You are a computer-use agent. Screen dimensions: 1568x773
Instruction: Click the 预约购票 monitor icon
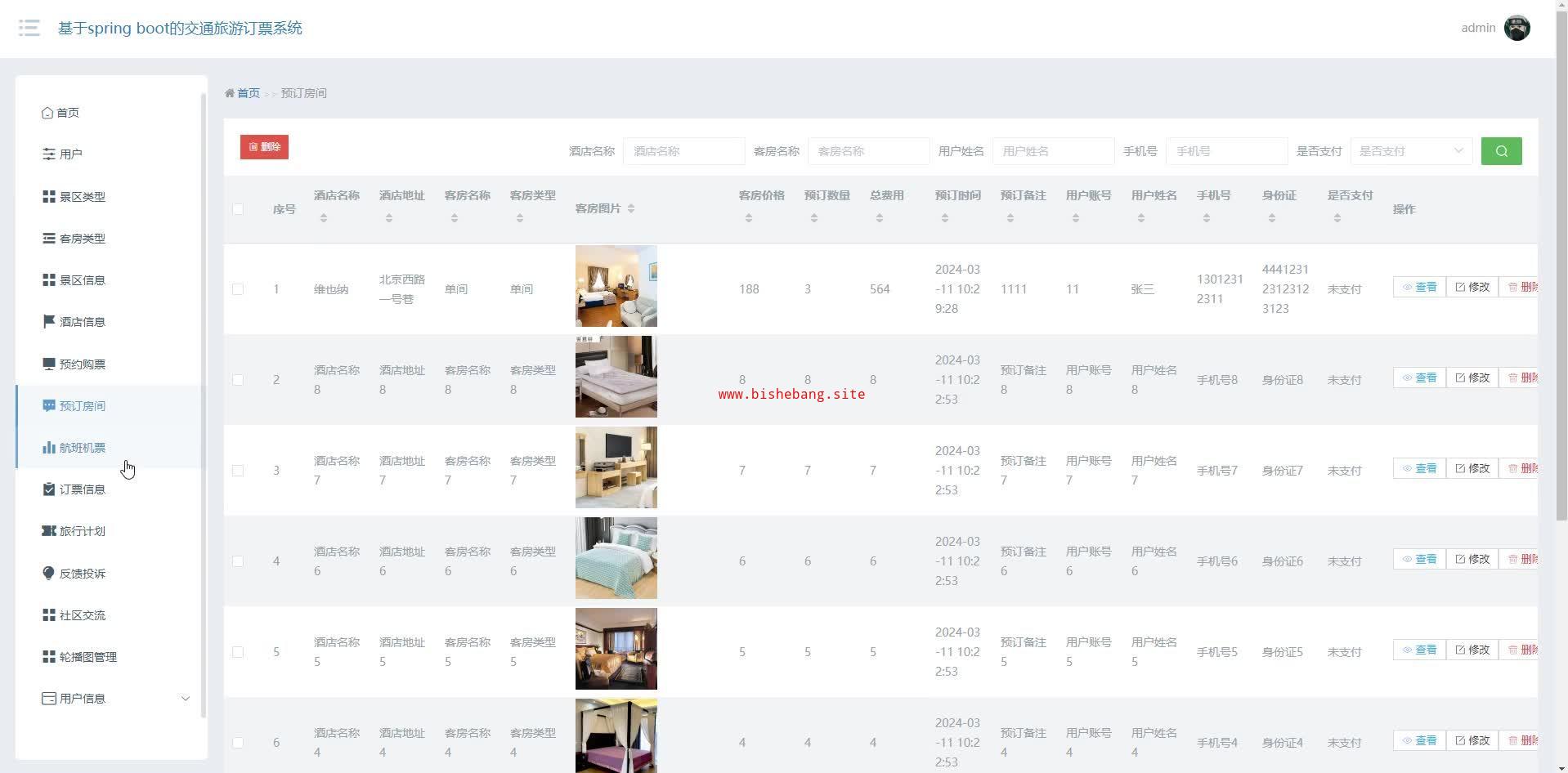[49, 364]
